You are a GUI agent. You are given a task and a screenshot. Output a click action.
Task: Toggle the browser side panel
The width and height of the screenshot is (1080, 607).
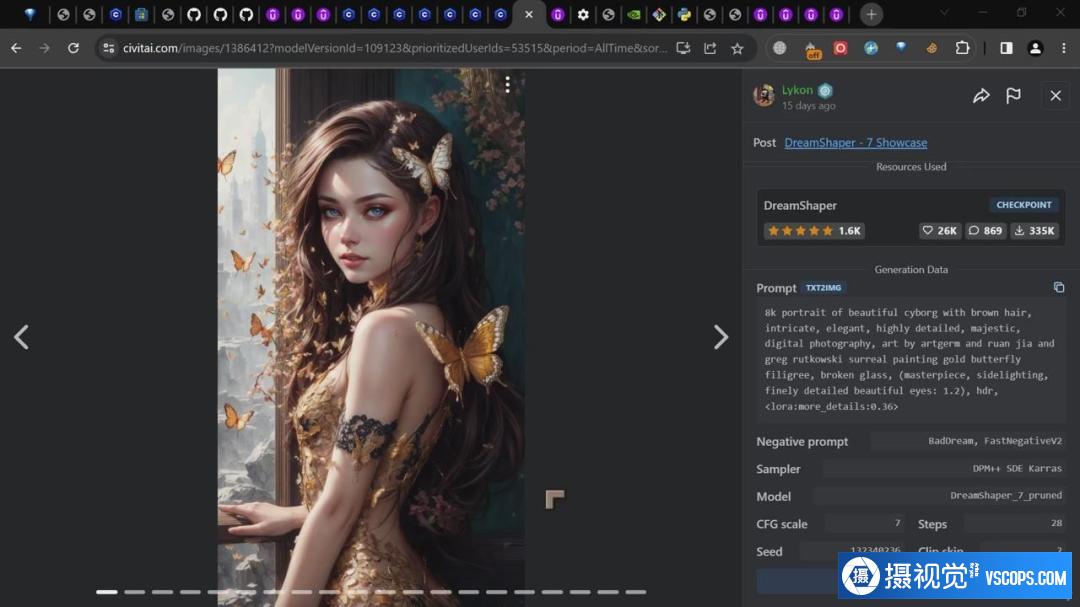point(1006,48)
